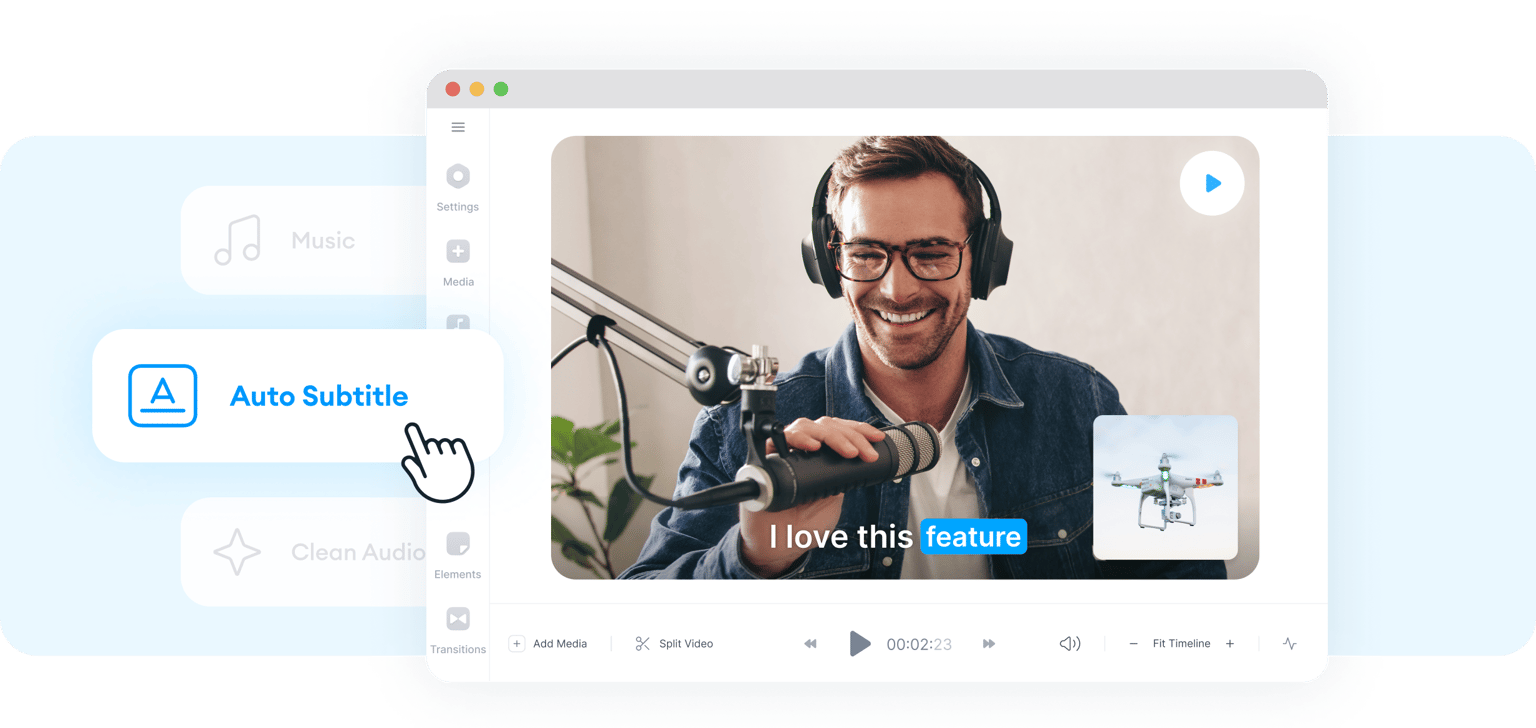Select the drone picture-in-picture thumbnail
Screen dimensions: 1536x728
[x=1165, y=487]
